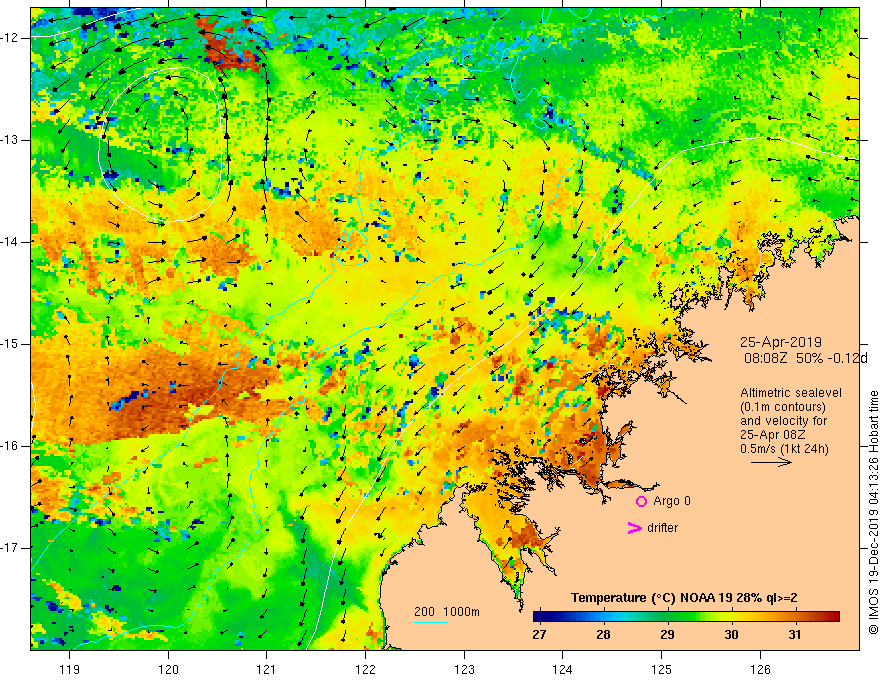880x680 pixels.
Task: Click the 'Altimetric sealevel' caption line
Action: [x=791, y=393]
